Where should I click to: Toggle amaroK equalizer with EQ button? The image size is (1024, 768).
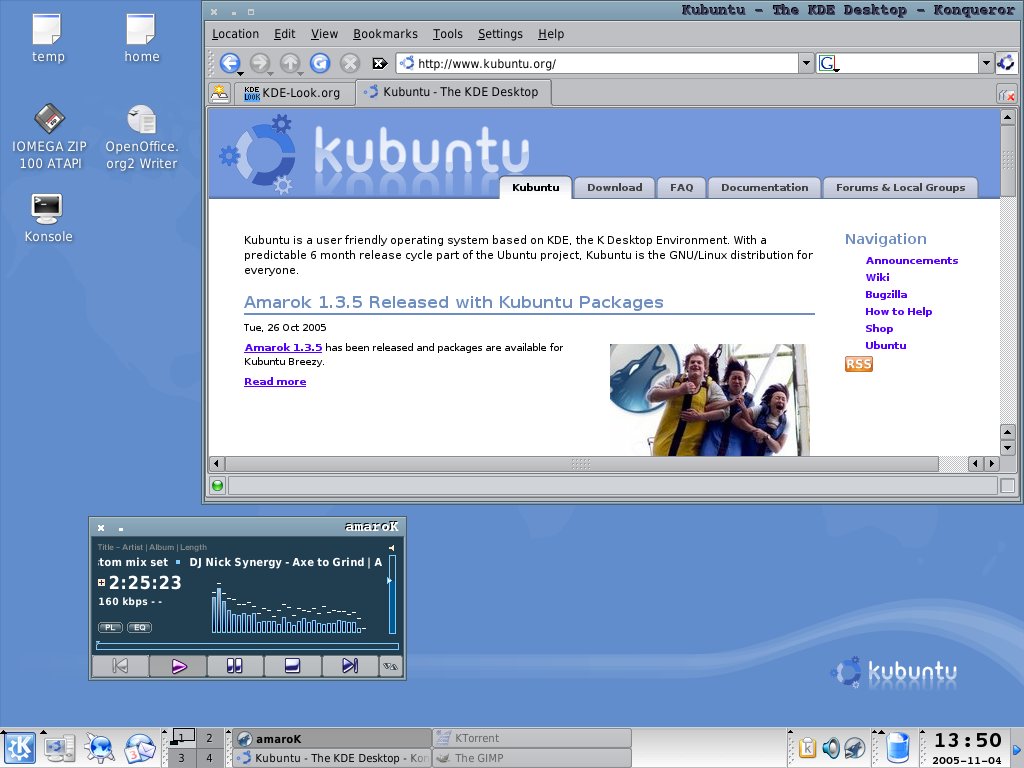pos(139,627)
